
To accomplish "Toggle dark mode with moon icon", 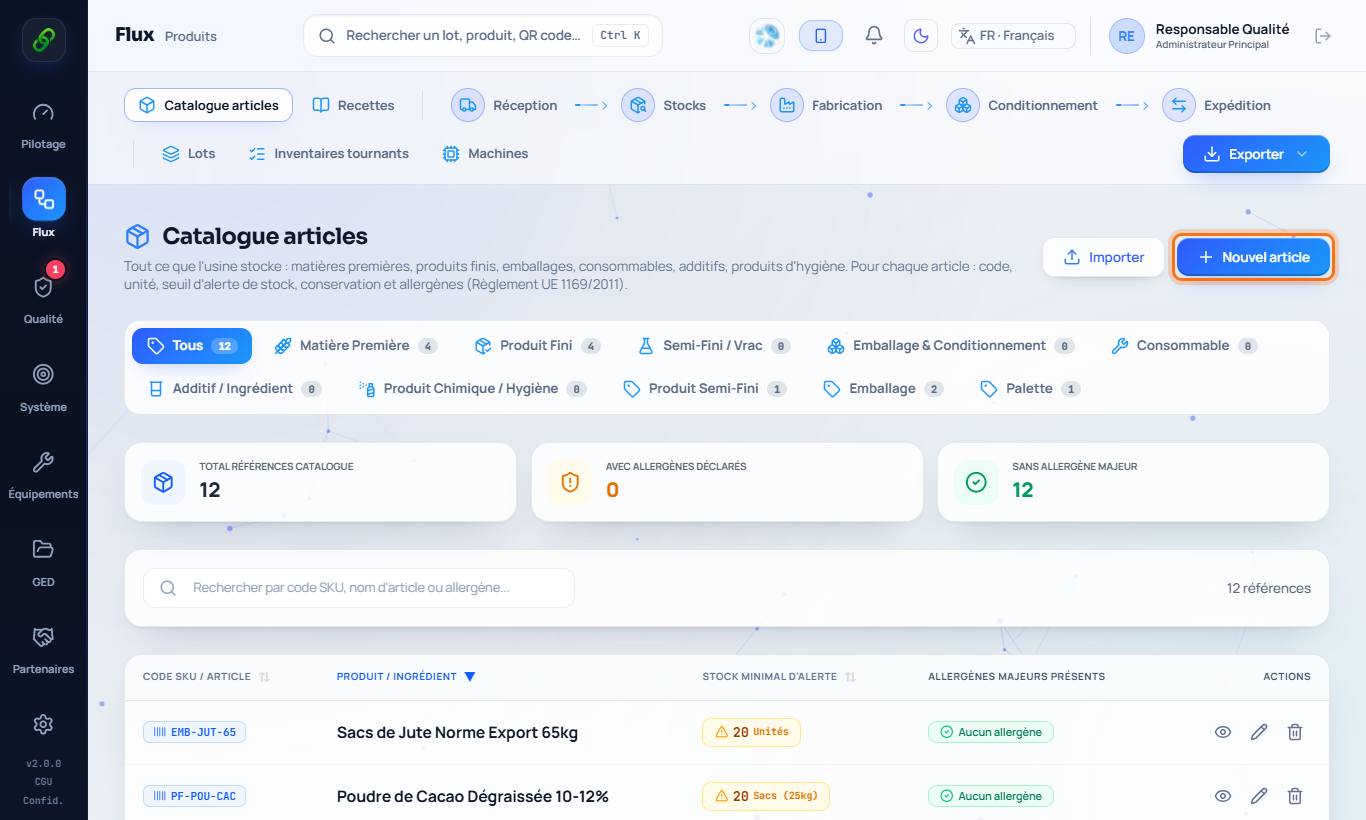I will pos(921,36).
